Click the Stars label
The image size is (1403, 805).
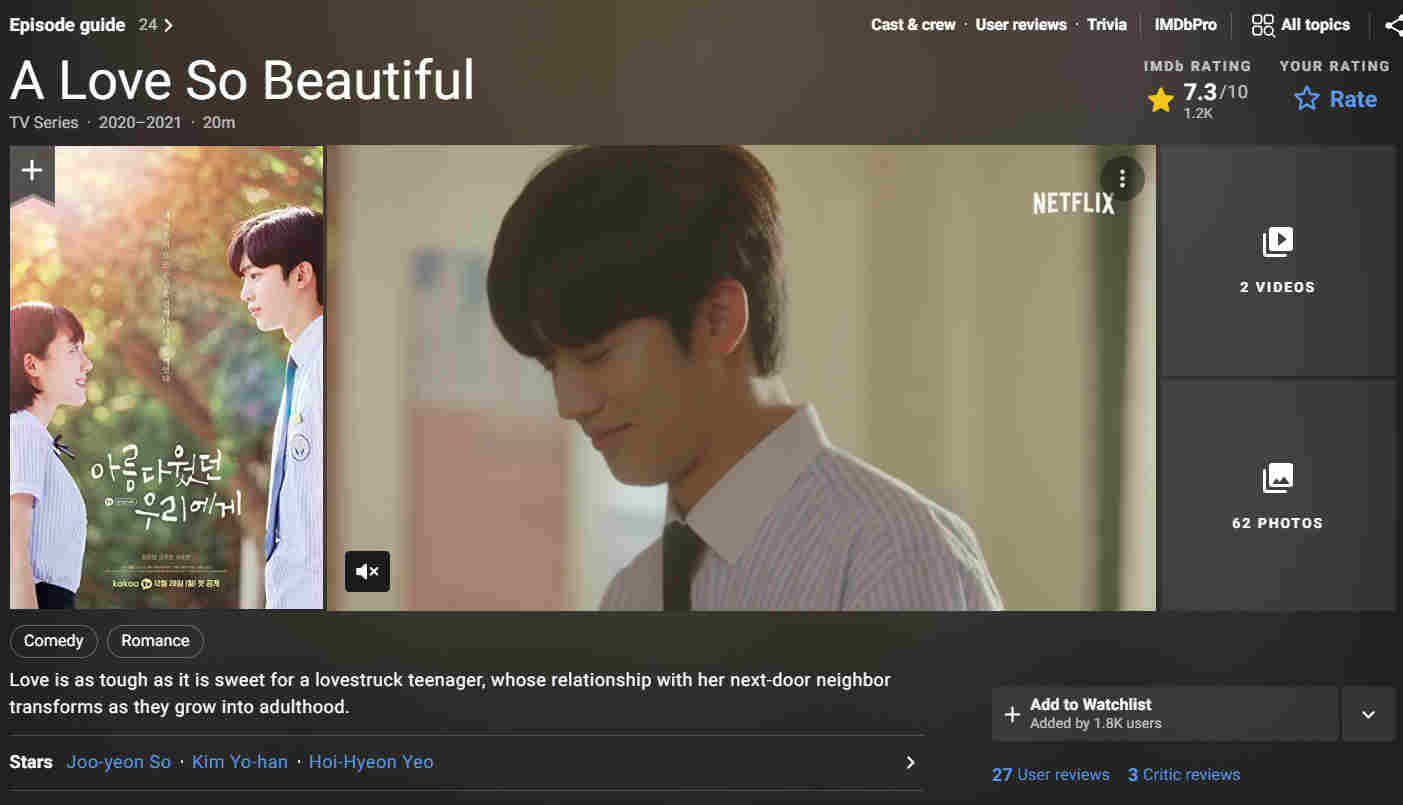pos(31,762)
